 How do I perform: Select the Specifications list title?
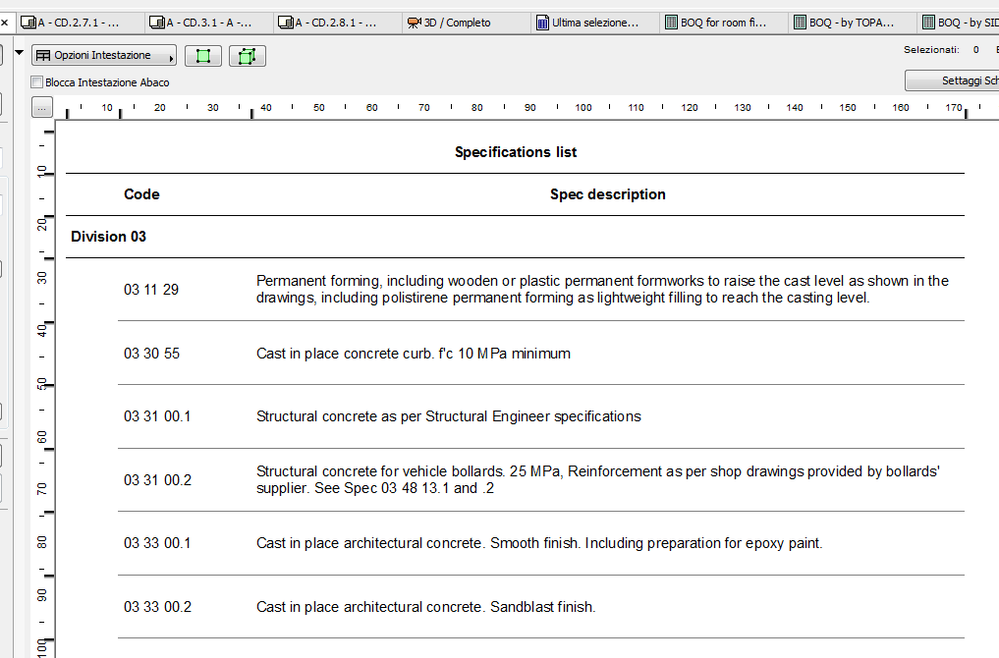coord(515,152)
